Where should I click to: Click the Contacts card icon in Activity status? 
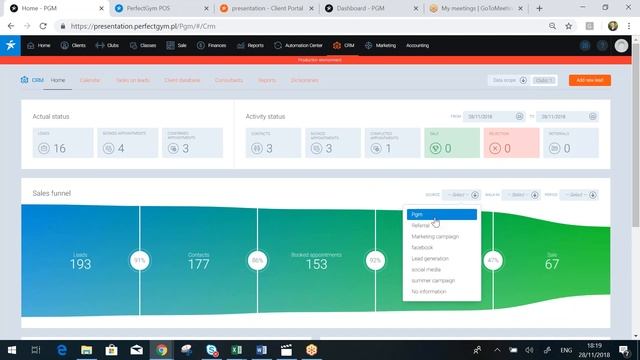[x=256, y=148]
